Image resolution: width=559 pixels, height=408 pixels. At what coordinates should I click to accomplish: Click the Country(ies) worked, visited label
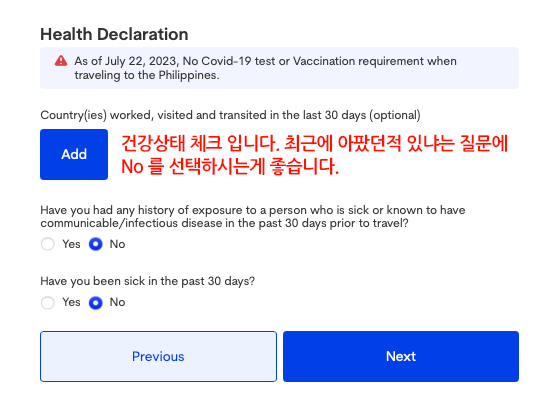pyautogui.click(x=230, y=115)
